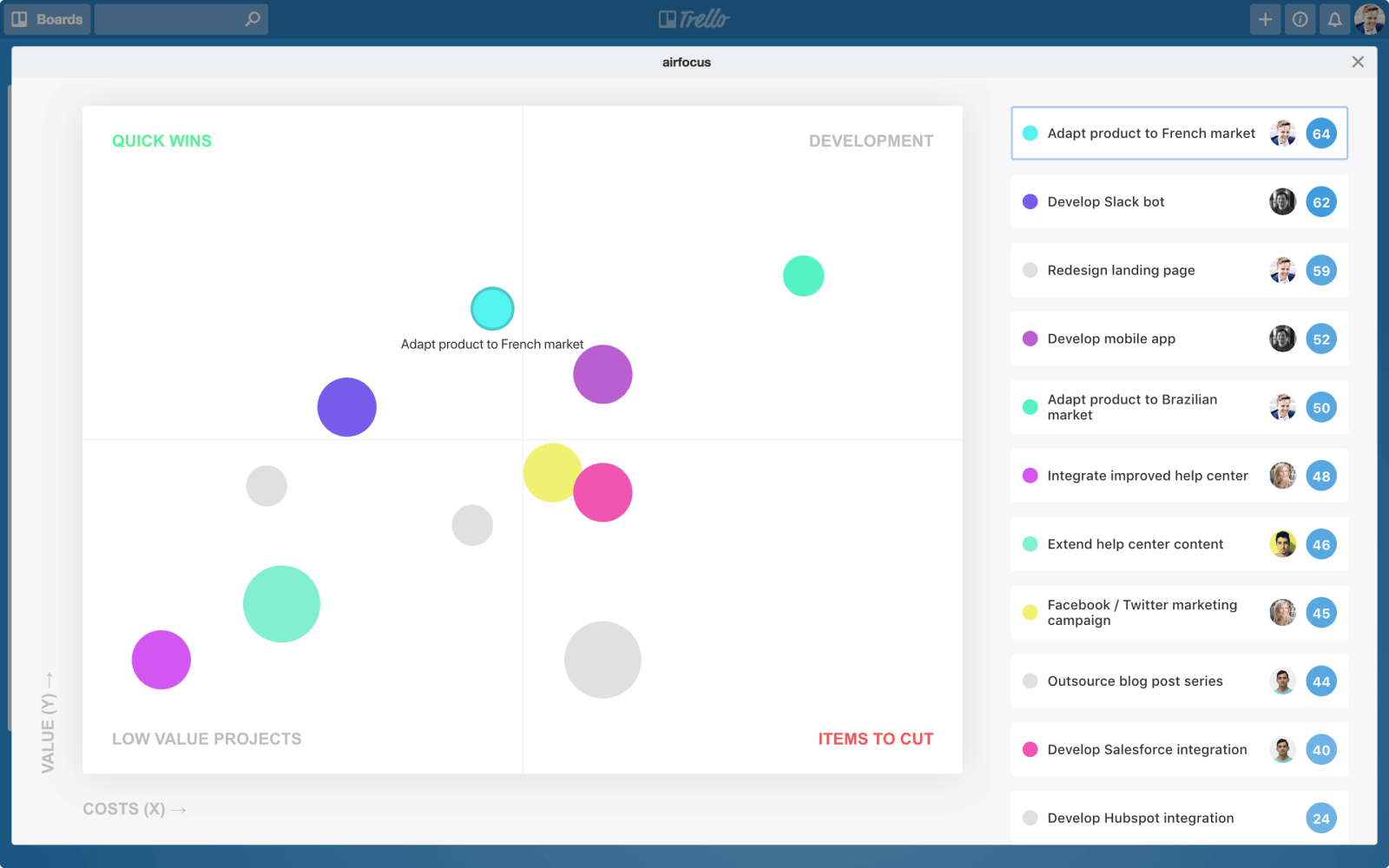Click the user profile avatar in header
Screen dimensions: 1389x868
point(1369,19)
